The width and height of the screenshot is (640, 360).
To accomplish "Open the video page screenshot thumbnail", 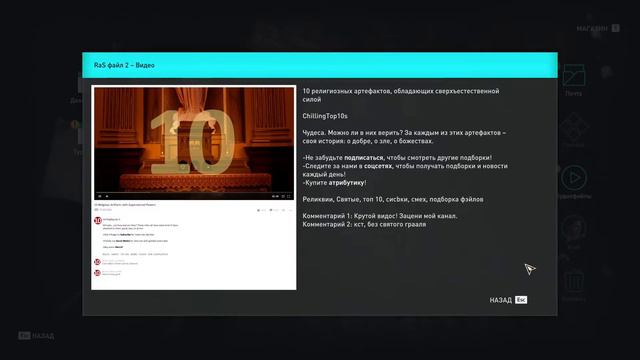I will [194, 188].
